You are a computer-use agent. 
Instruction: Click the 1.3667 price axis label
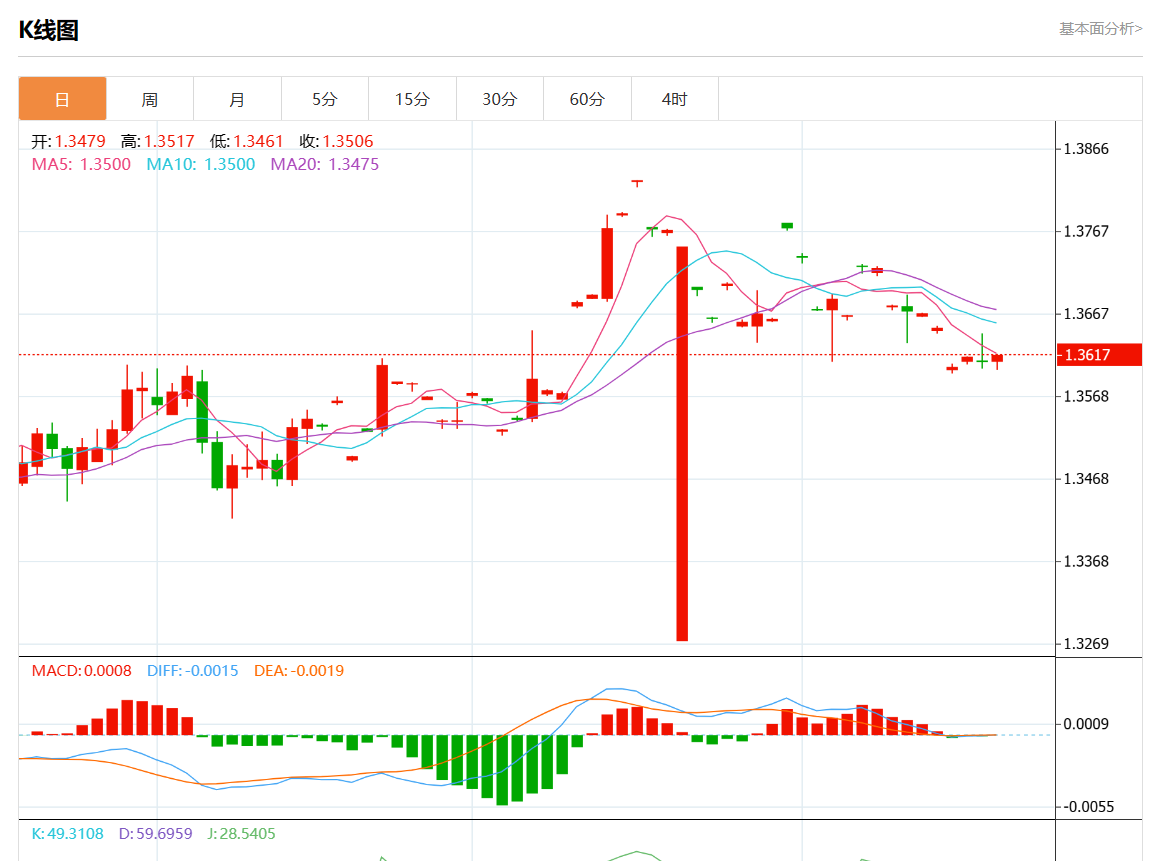pos(1086,314)
